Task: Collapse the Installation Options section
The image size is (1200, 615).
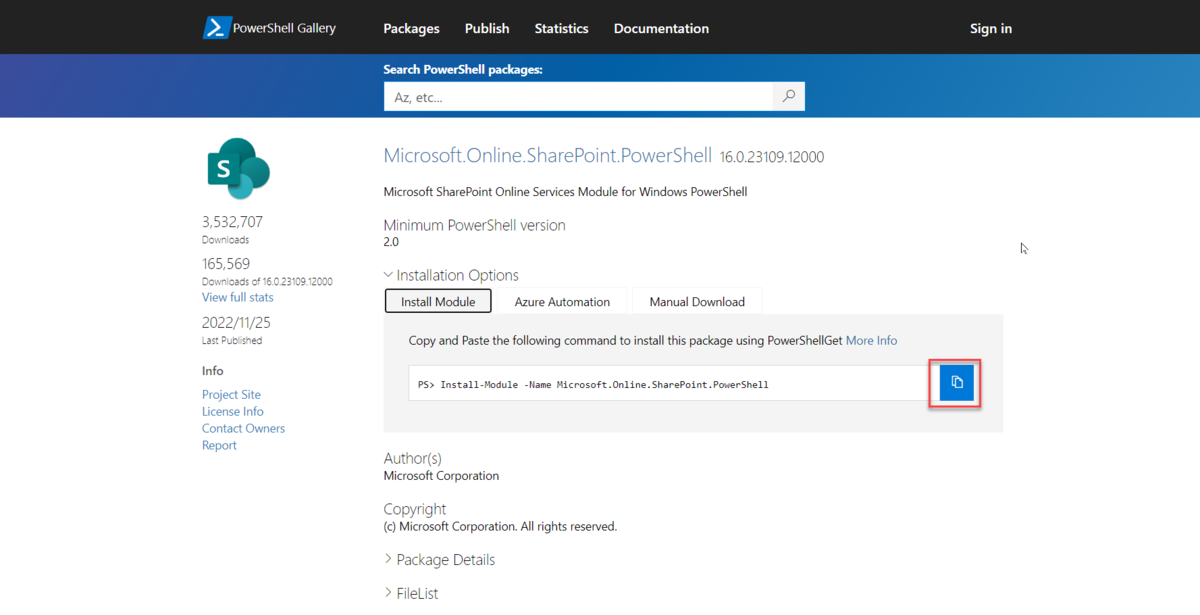Action: [451, 275]
